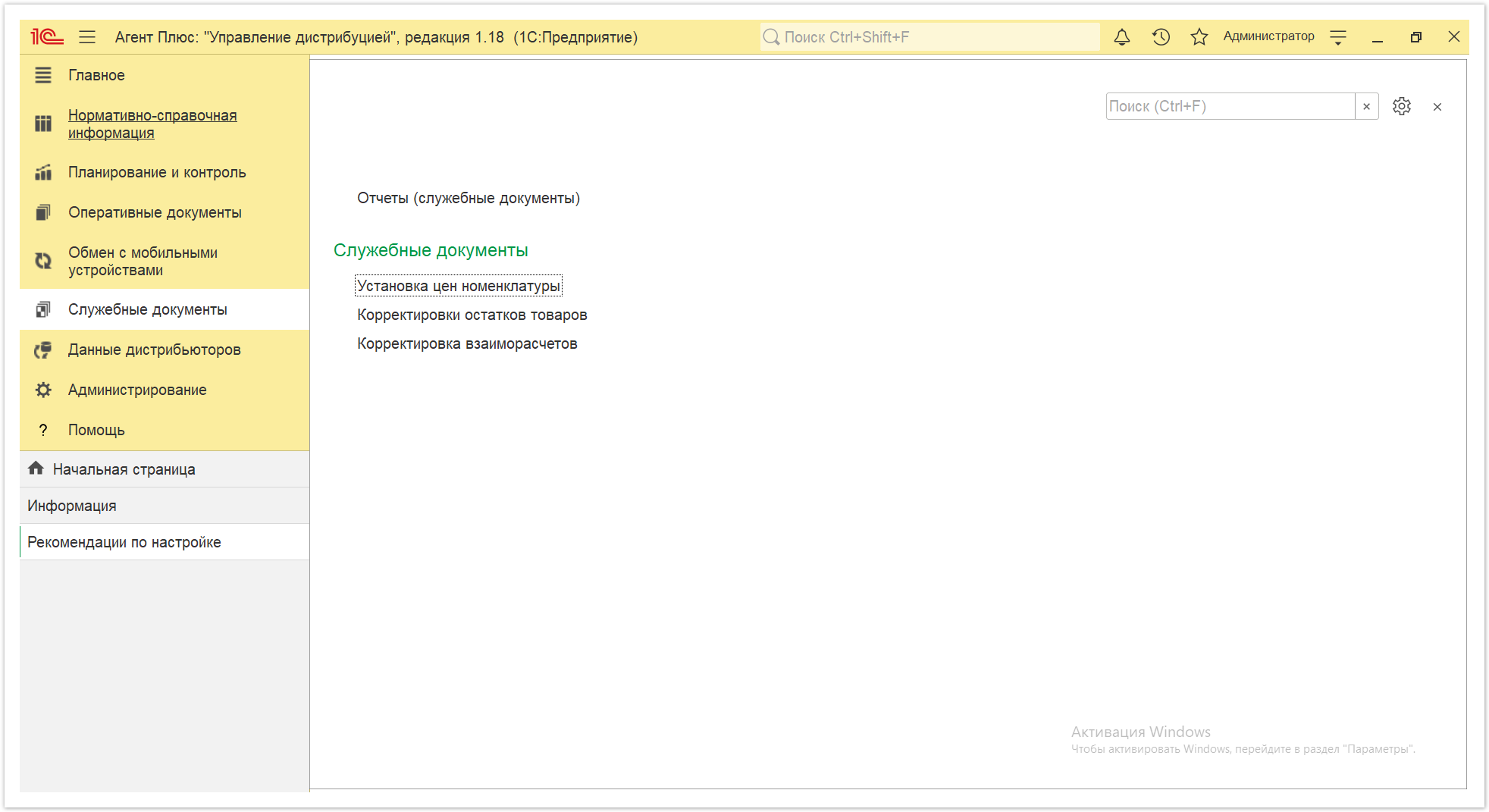Open Обмен с мобильными устройствами section
Screen dimensions: 1489x812
[x=143, y=262]
